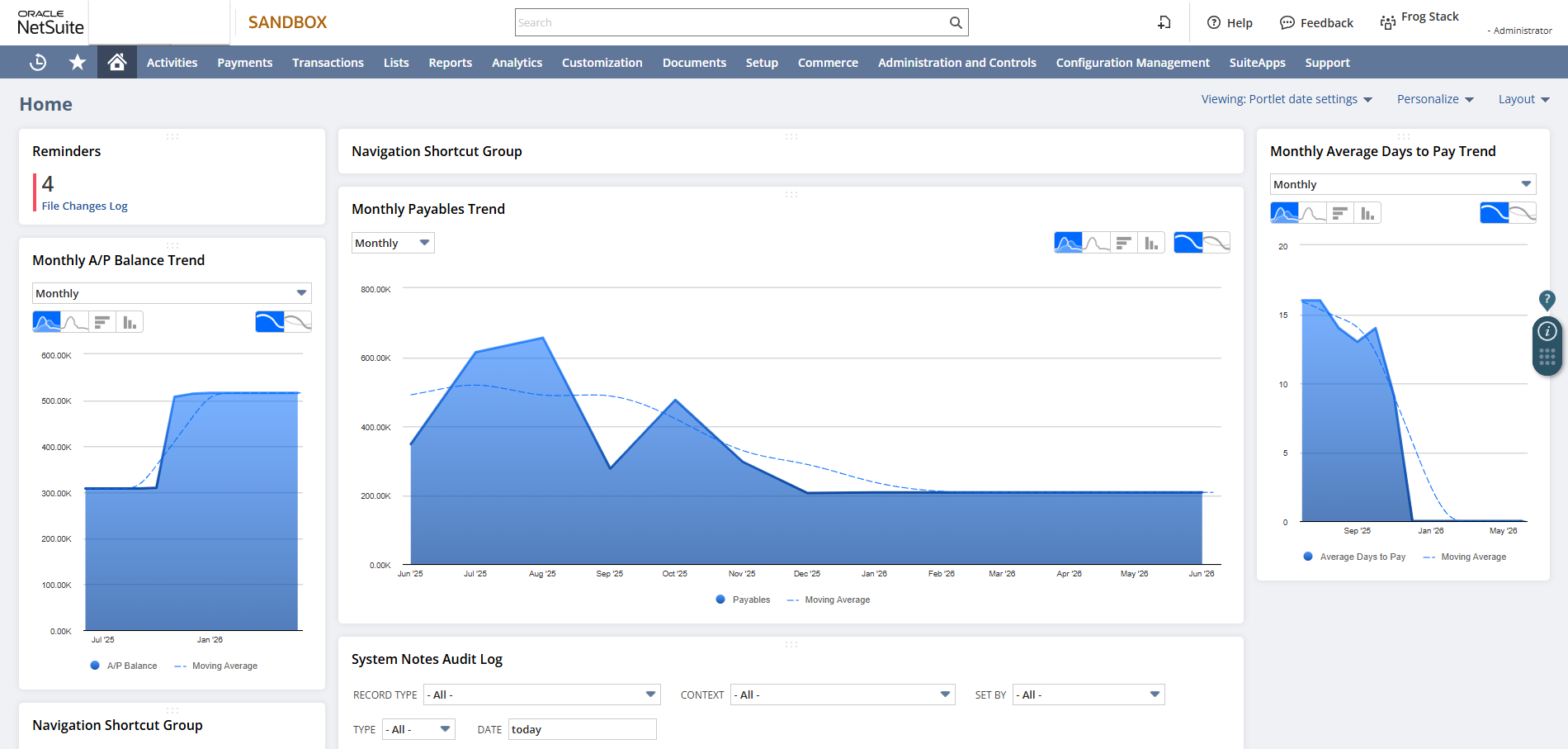1568x749 pixels.
Task: Select column chart in A/P Balance Trend
Action: click(130, 321)
